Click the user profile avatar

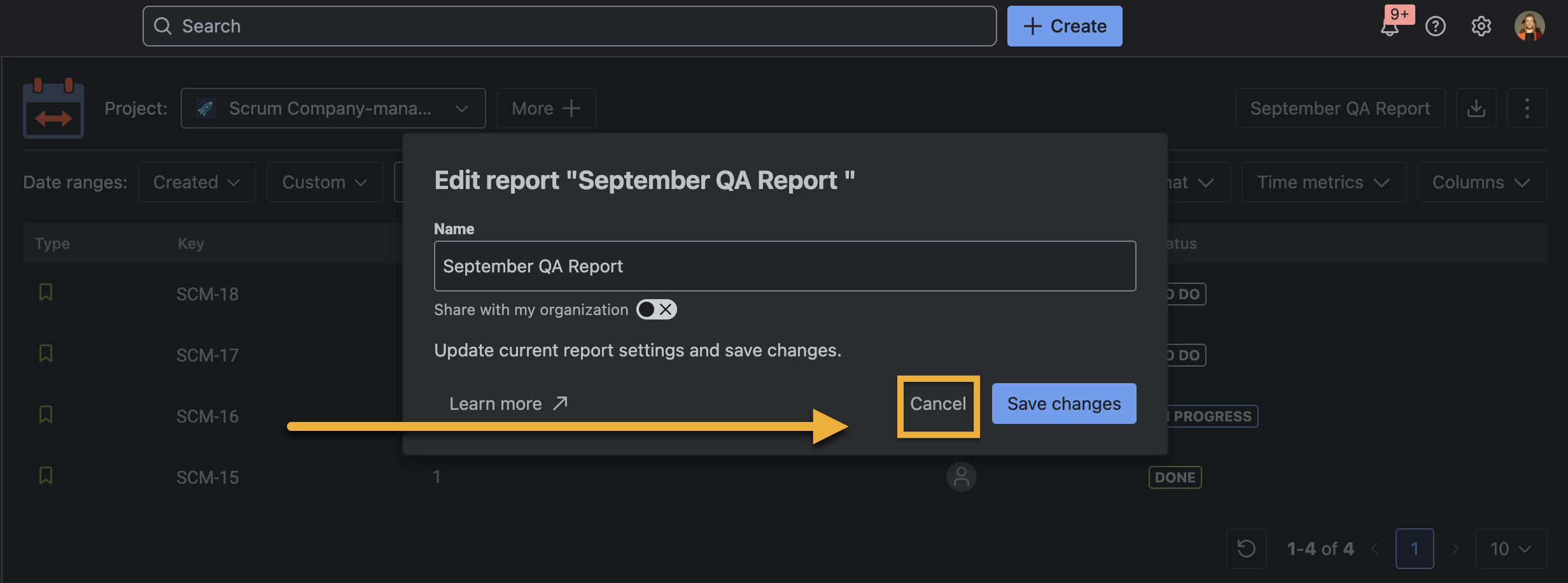point(1529,27)
